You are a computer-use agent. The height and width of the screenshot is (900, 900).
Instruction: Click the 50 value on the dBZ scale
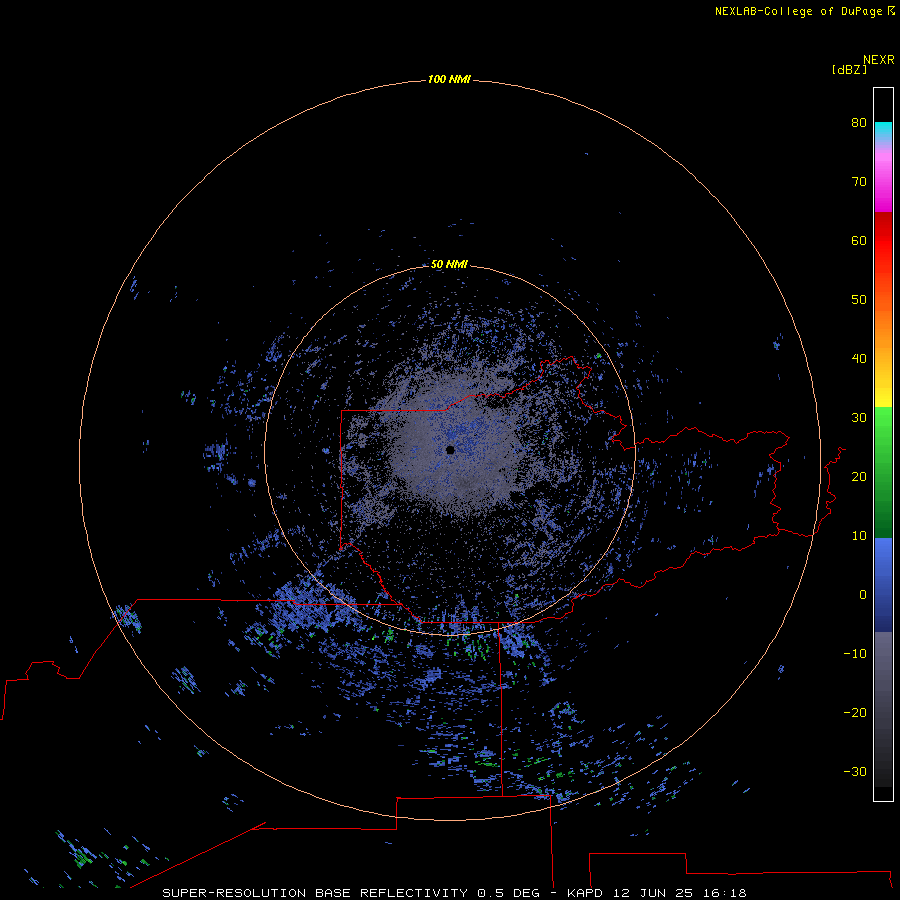859,300
